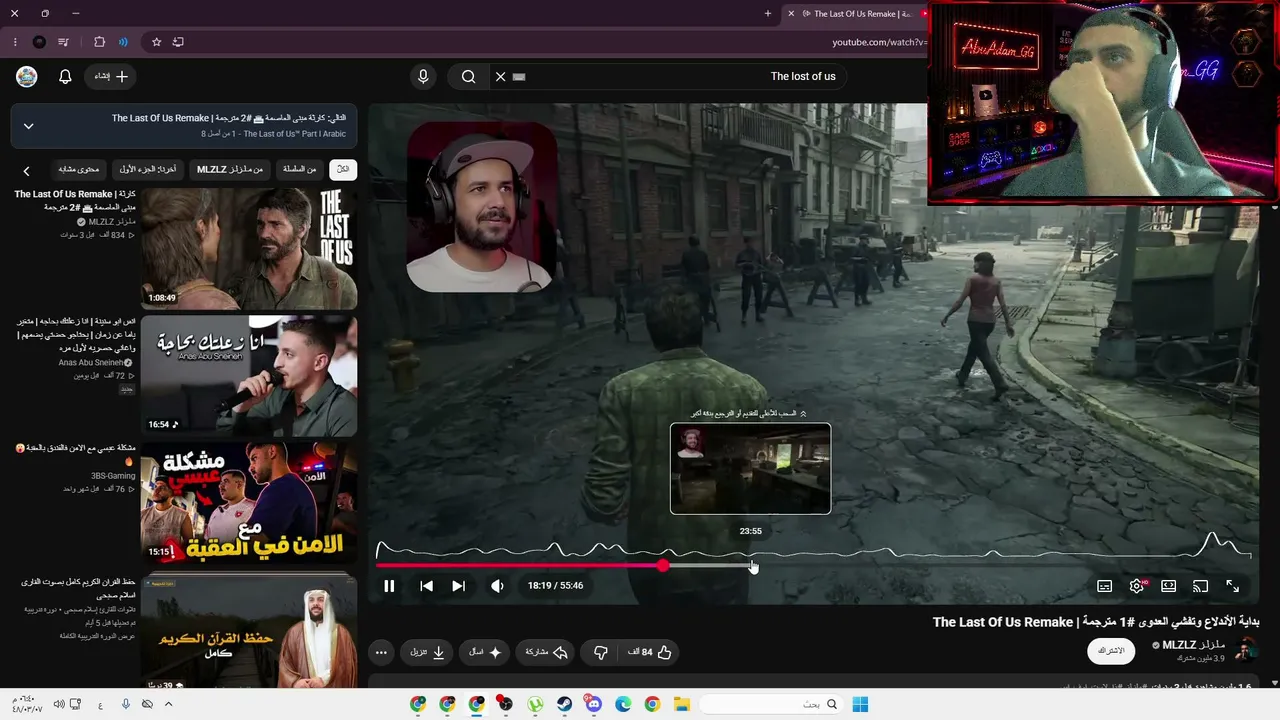Open a new Chrome tab
The image size is (1280, 720).
click(x=768, y=14)
